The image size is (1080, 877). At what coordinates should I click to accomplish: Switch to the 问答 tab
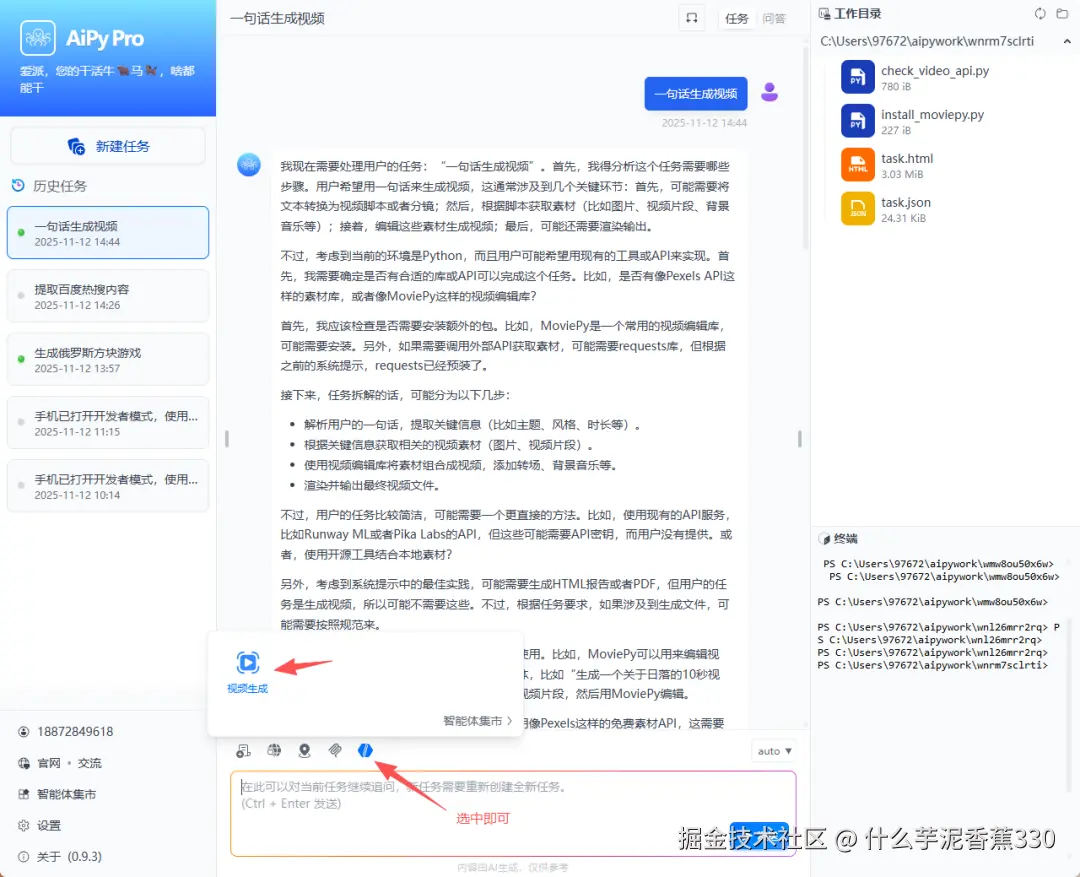[774, 18]
